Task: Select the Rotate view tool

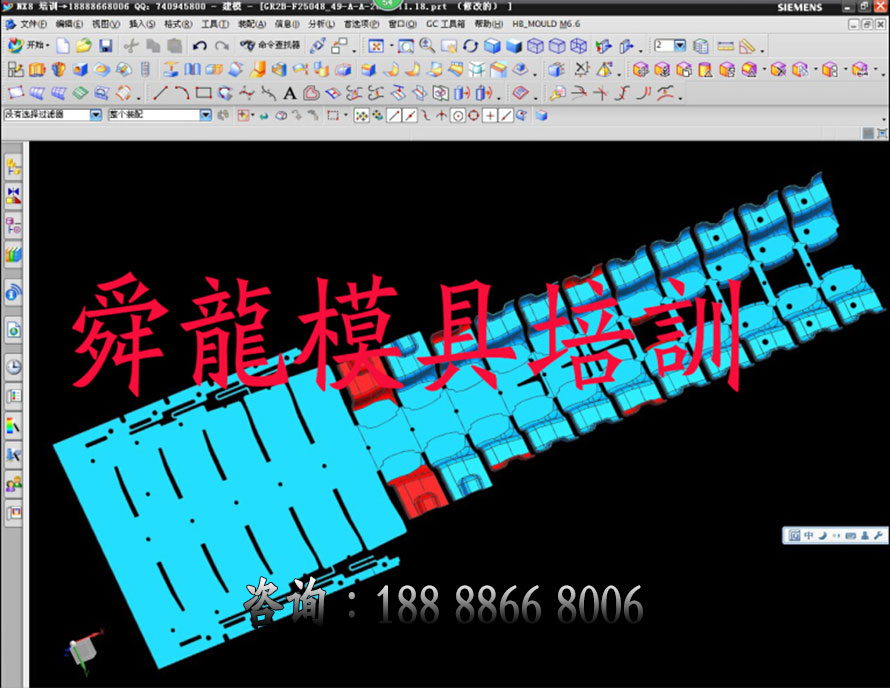Action: pos(470,46)
